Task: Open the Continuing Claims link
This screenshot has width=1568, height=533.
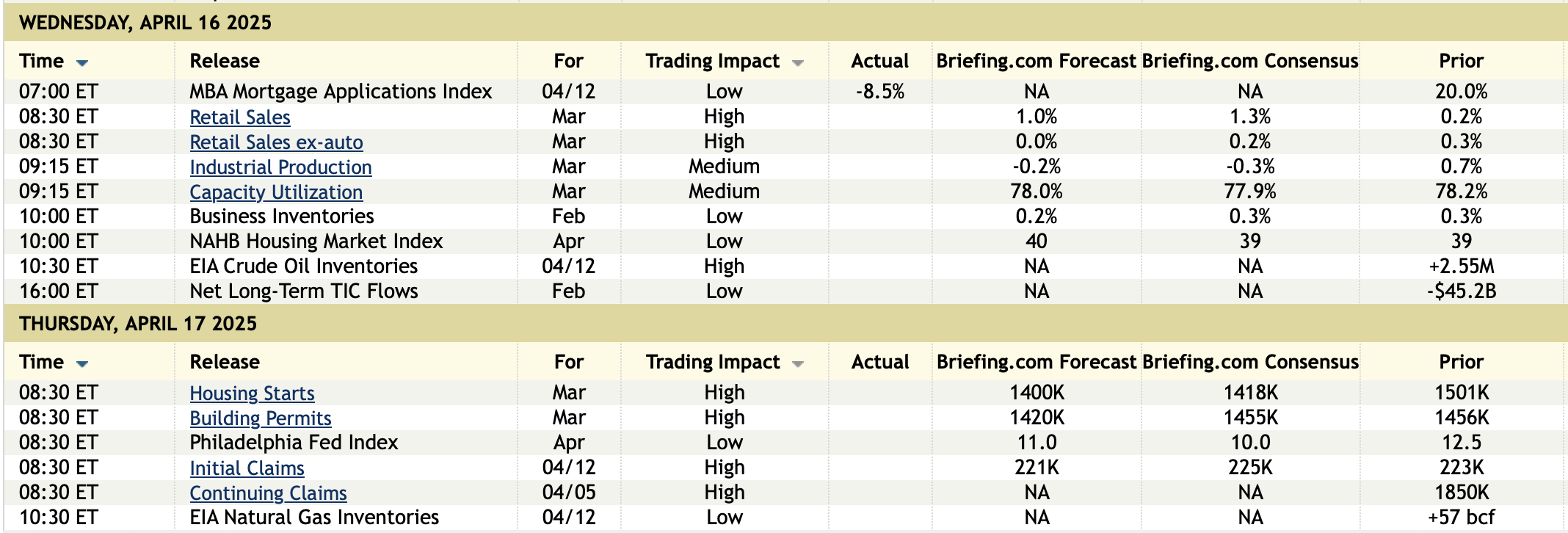Action: [268, 493]
